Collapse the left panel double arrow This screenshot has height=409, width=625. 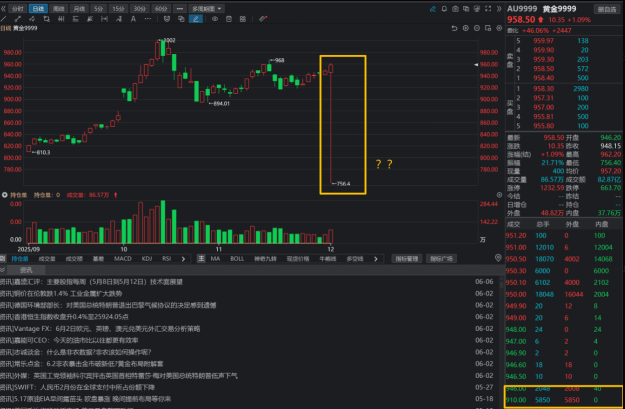(3, 8)
